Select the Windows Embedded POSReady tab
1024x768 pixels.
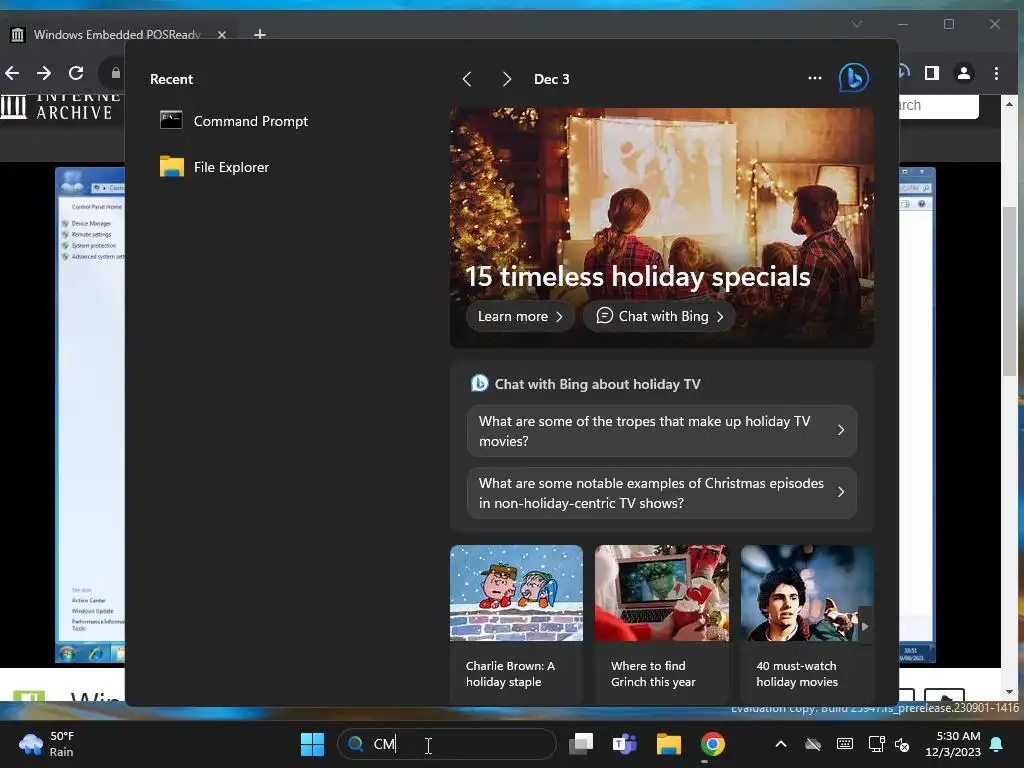click(x=118, y=35)
